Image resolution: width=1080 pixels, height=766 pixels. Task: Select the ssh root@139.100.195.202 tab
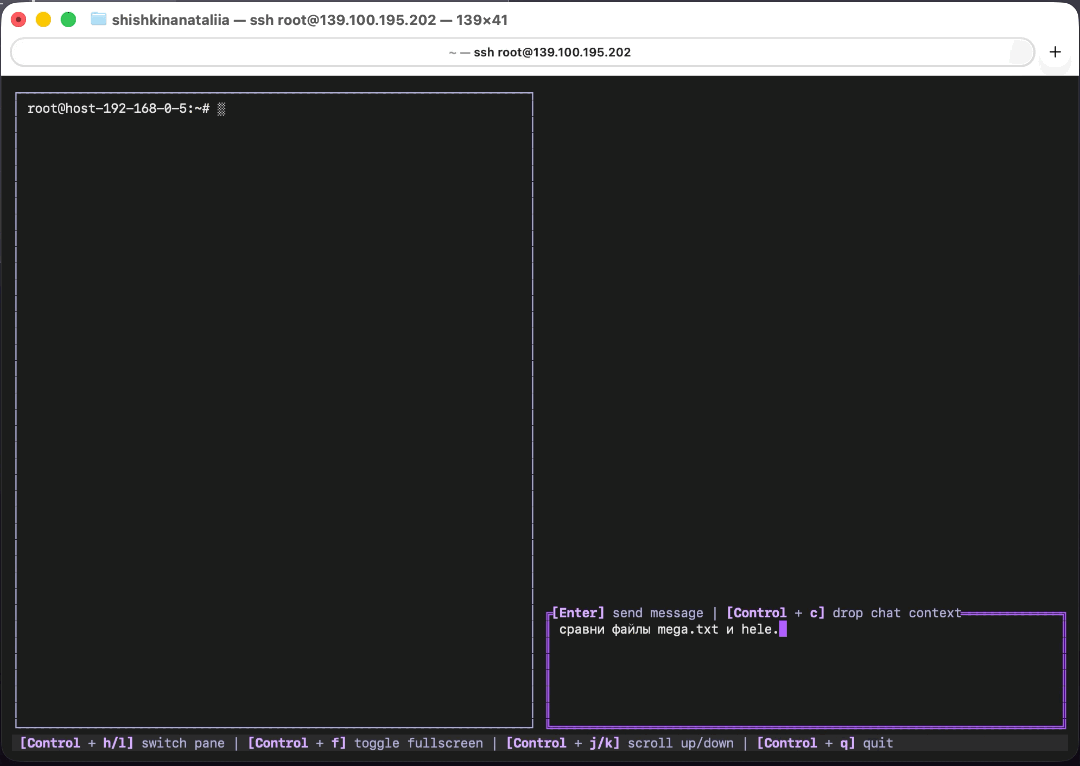pyautogui.click(x=523, y=52)
